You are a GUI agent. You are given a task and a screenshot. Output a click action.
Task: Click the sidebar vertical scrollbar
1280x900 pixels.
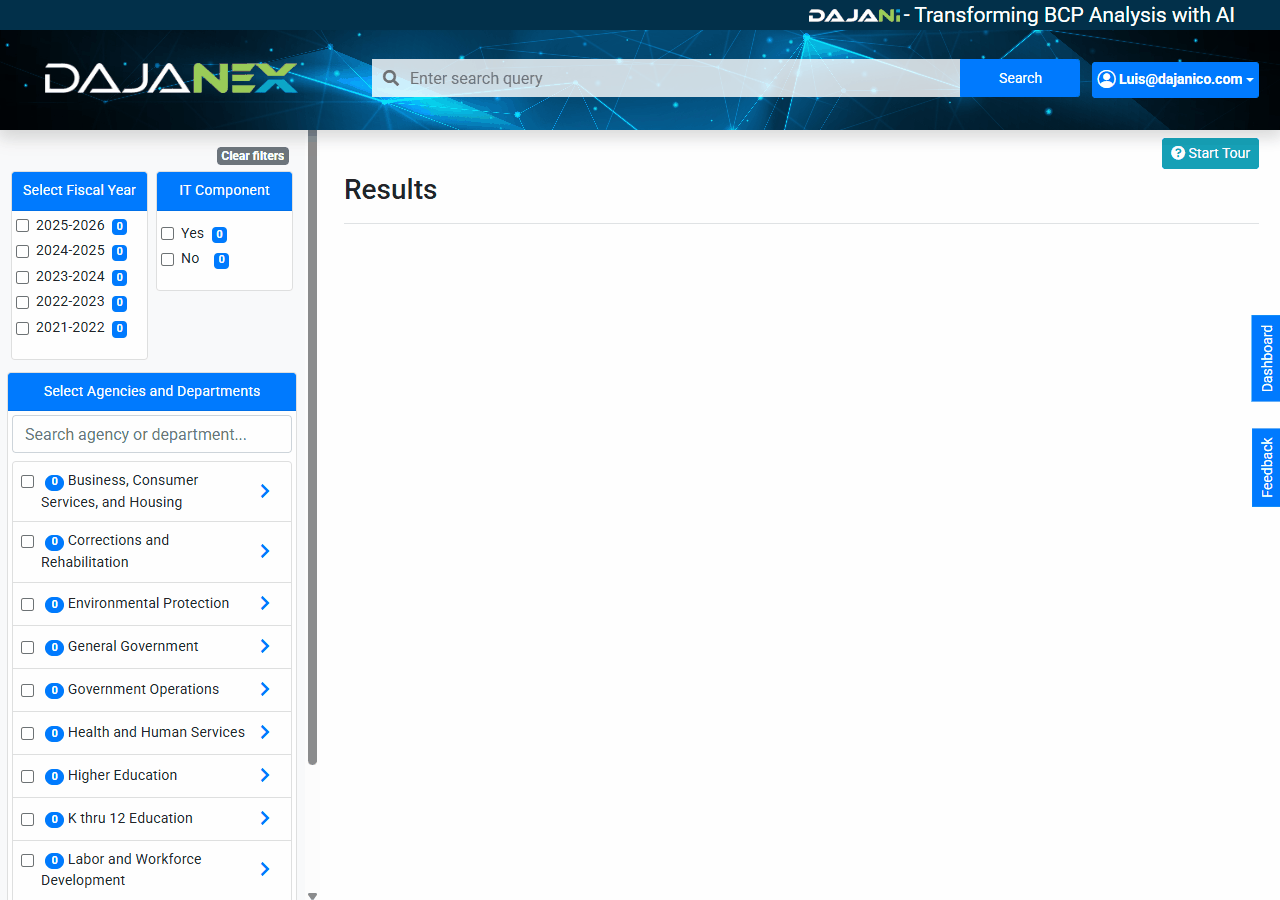click(x=312, y=450)
